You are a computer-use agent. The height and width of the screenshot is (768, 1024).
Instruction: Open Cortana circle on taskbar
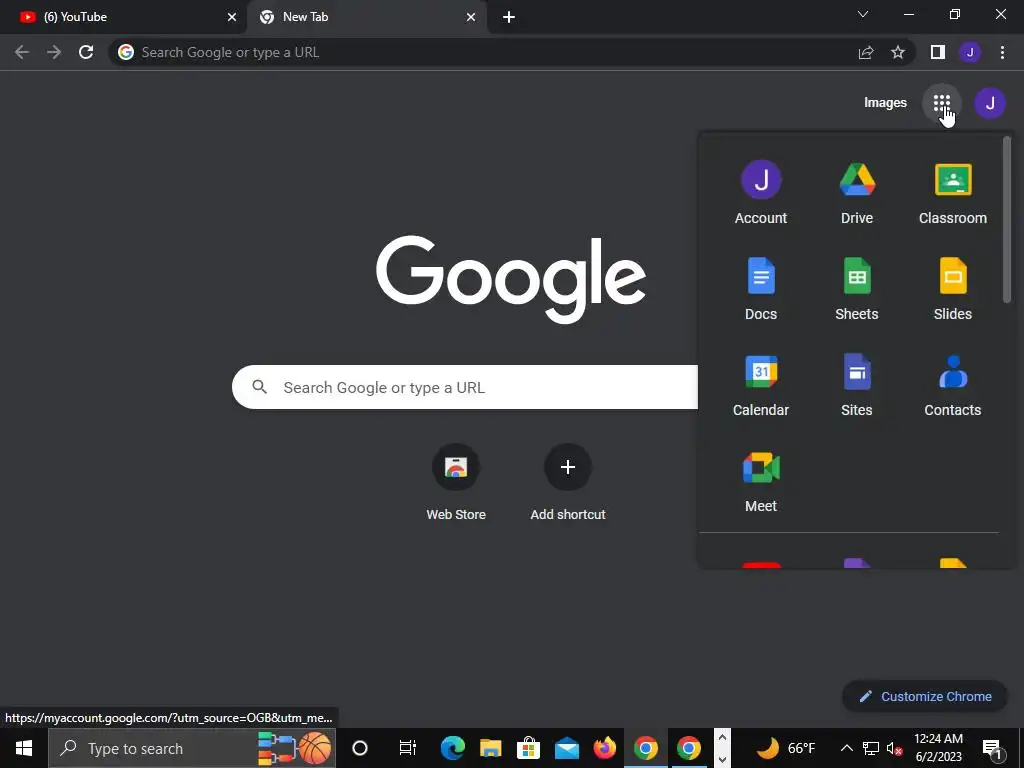tap(360, 748)
